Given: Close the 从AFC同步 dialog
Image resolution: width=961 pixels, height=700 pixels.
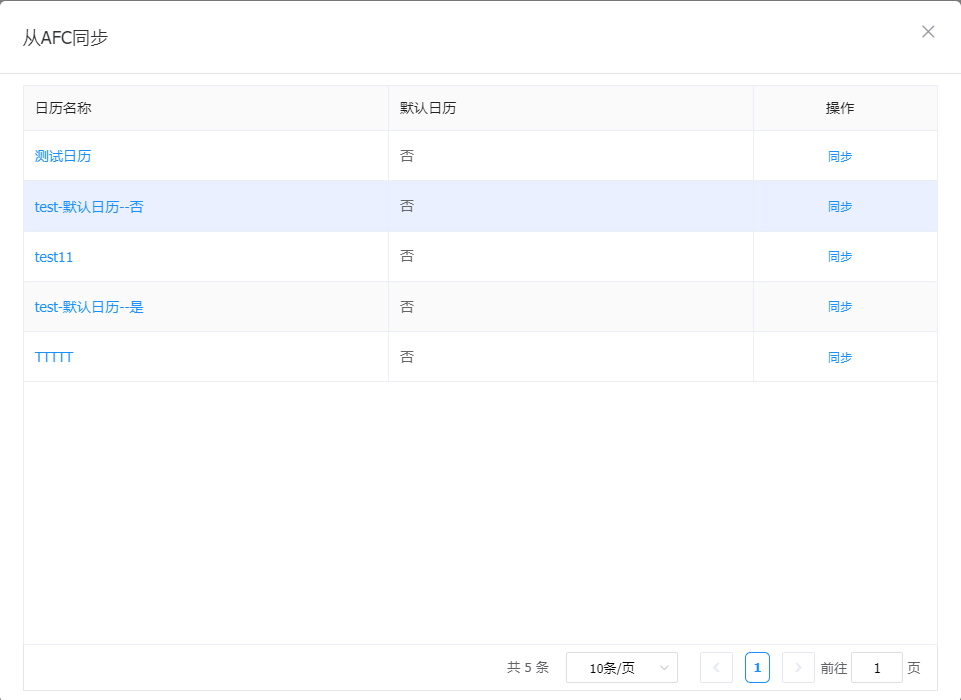Looking at the screenshot, I should (x=928, y=32).
